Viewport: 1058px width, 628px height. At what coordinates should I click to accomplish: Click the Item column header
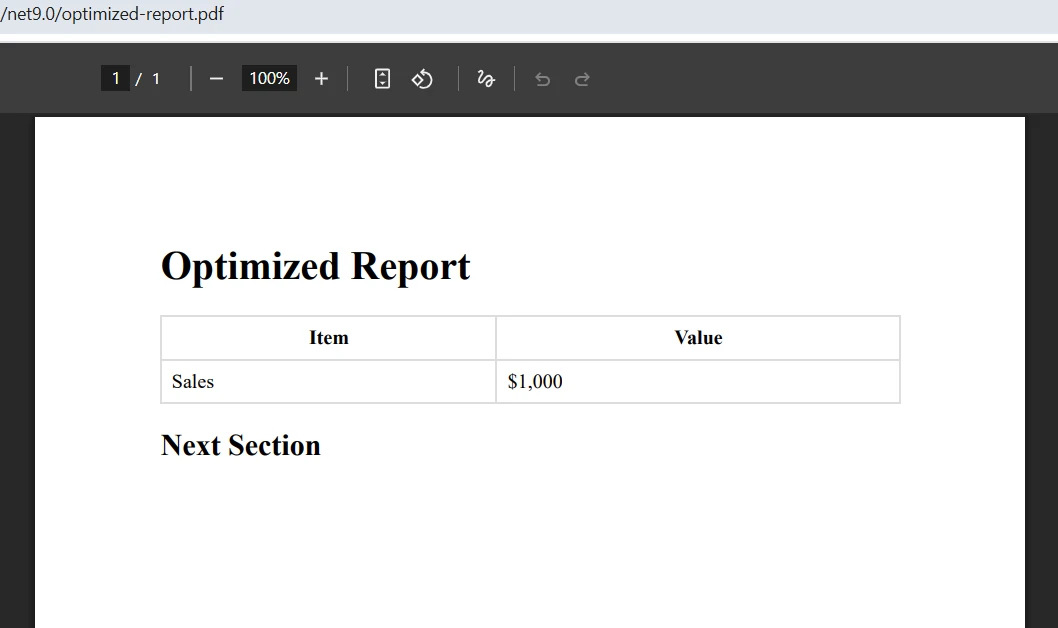[x=328, y=337]
